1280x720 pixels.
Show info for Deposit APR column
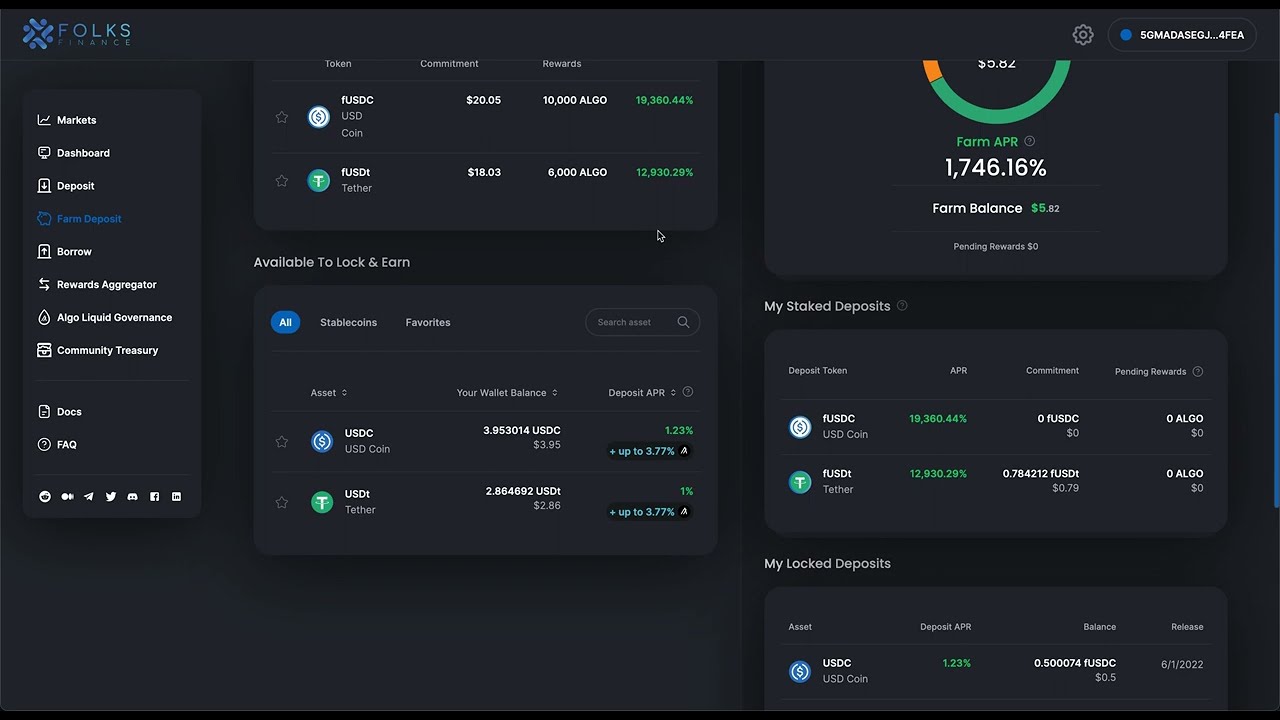click(x=687, y=392)
